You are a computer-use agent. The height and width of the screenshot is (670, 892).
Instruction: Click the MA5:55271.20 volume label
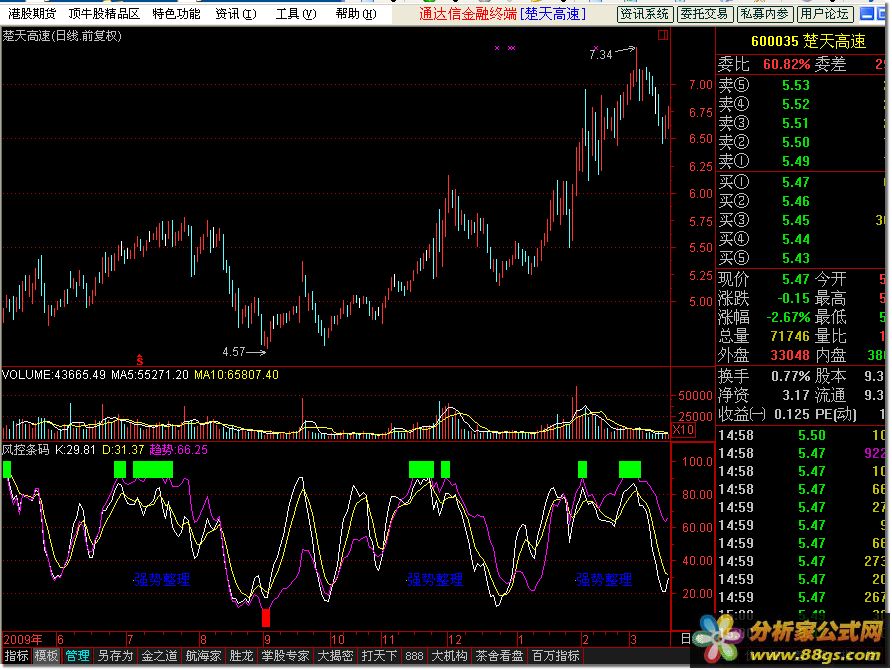pyautogui.click(x=150, y=375)
